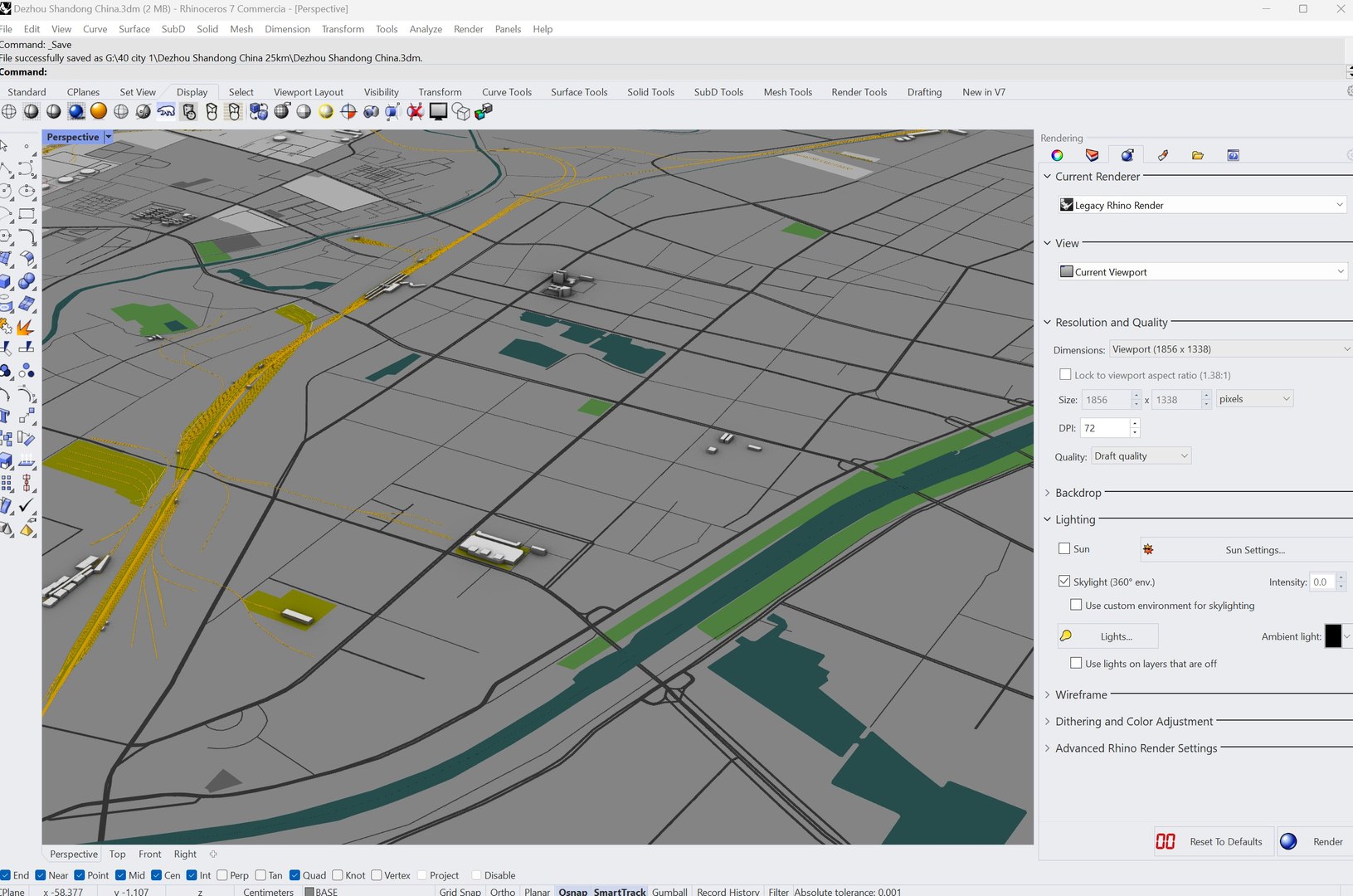
Task: Click the sun icon beside Sun Settings
Action: [x=1149, y=549]
